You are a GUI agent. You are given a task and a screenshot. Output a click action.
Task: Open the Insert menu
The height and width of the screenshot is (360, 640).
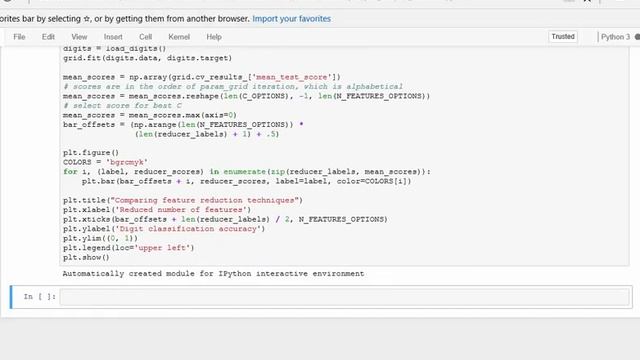(113, 37)
